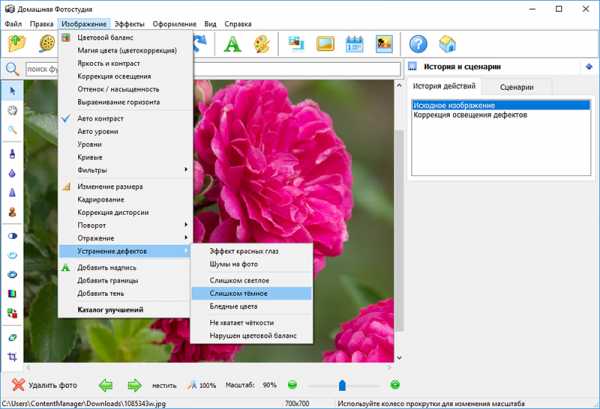Switch to the Сценарии tab
The image size is (600, 409).
tap(517, 87)
